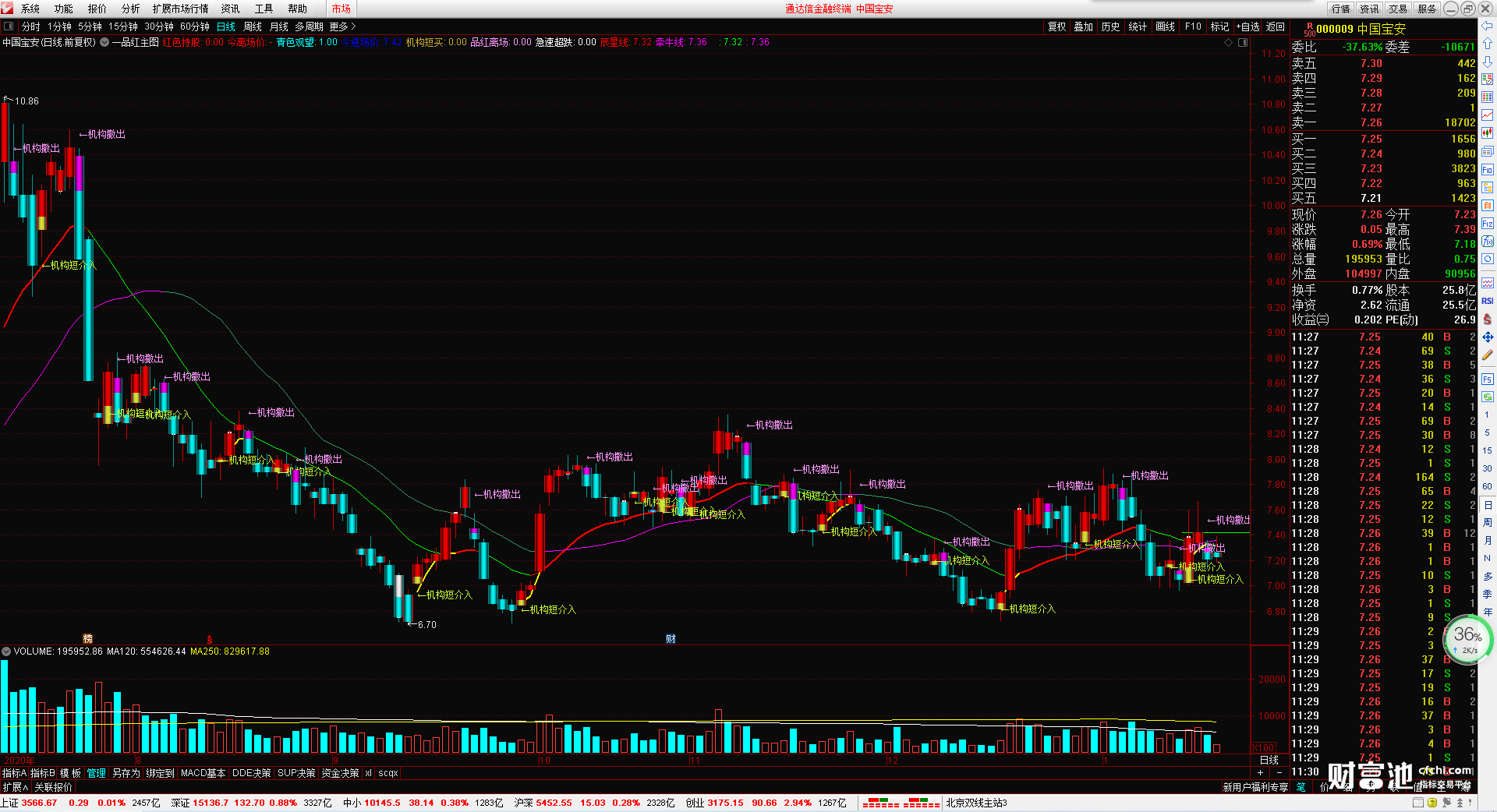Click the 创业 index value in status bar
The image size is (1497, 812).
click(725, 803)
